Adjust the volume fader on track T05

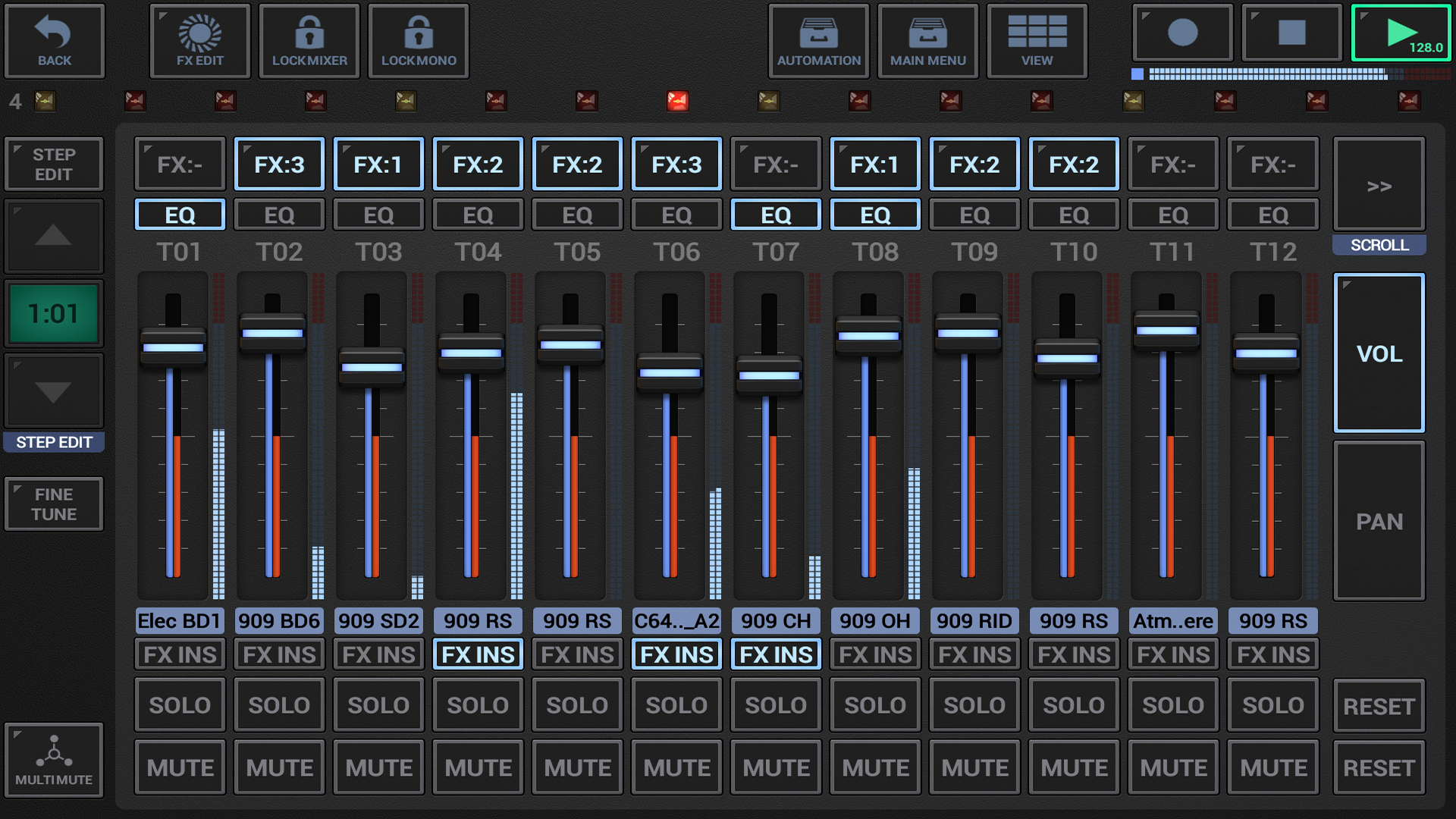click(x=571, y=346)
